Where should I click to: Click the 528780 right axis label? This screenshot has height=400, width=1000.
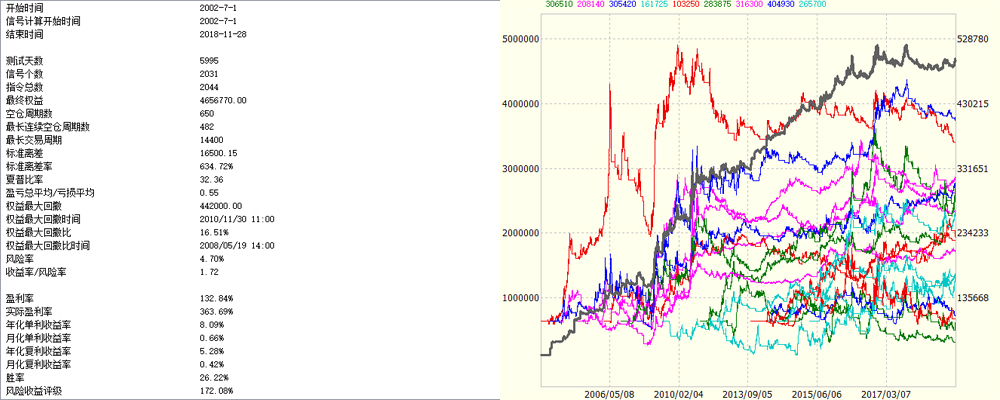(x=979, y=39)
